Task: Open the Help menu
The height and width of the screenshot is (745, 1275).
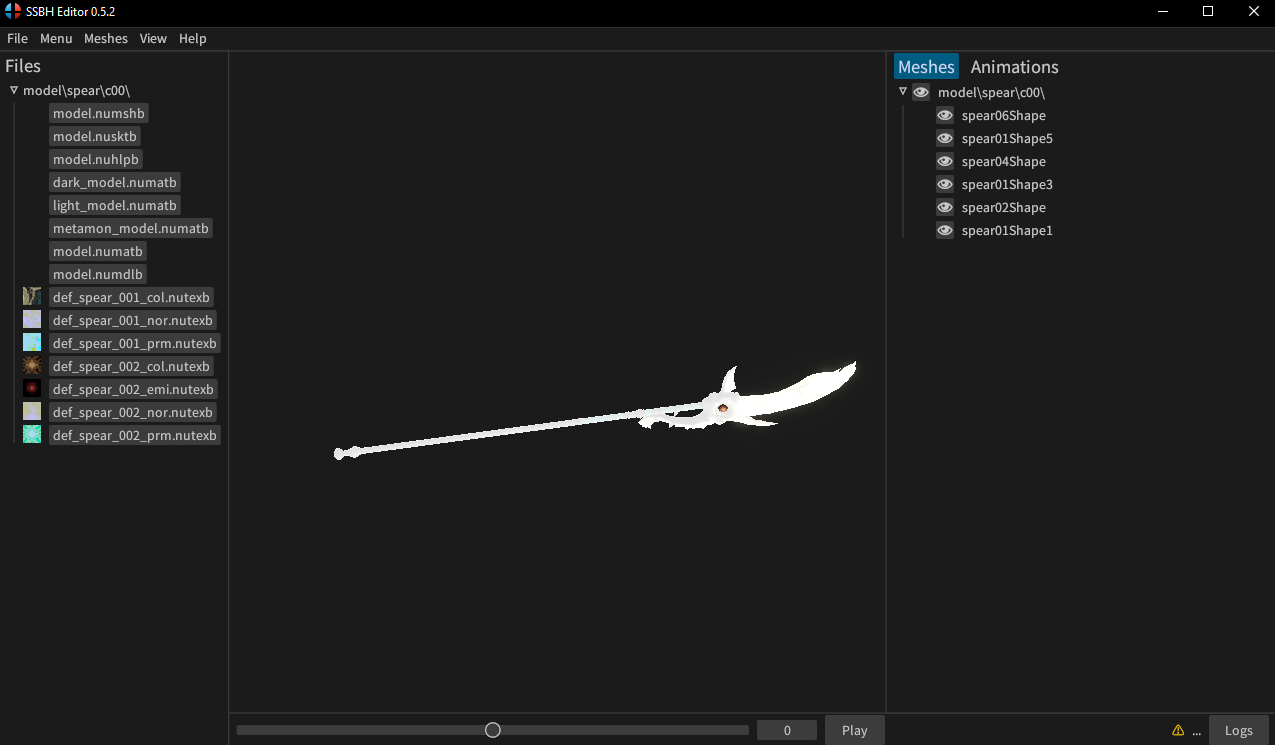Action: coord(193,38)
